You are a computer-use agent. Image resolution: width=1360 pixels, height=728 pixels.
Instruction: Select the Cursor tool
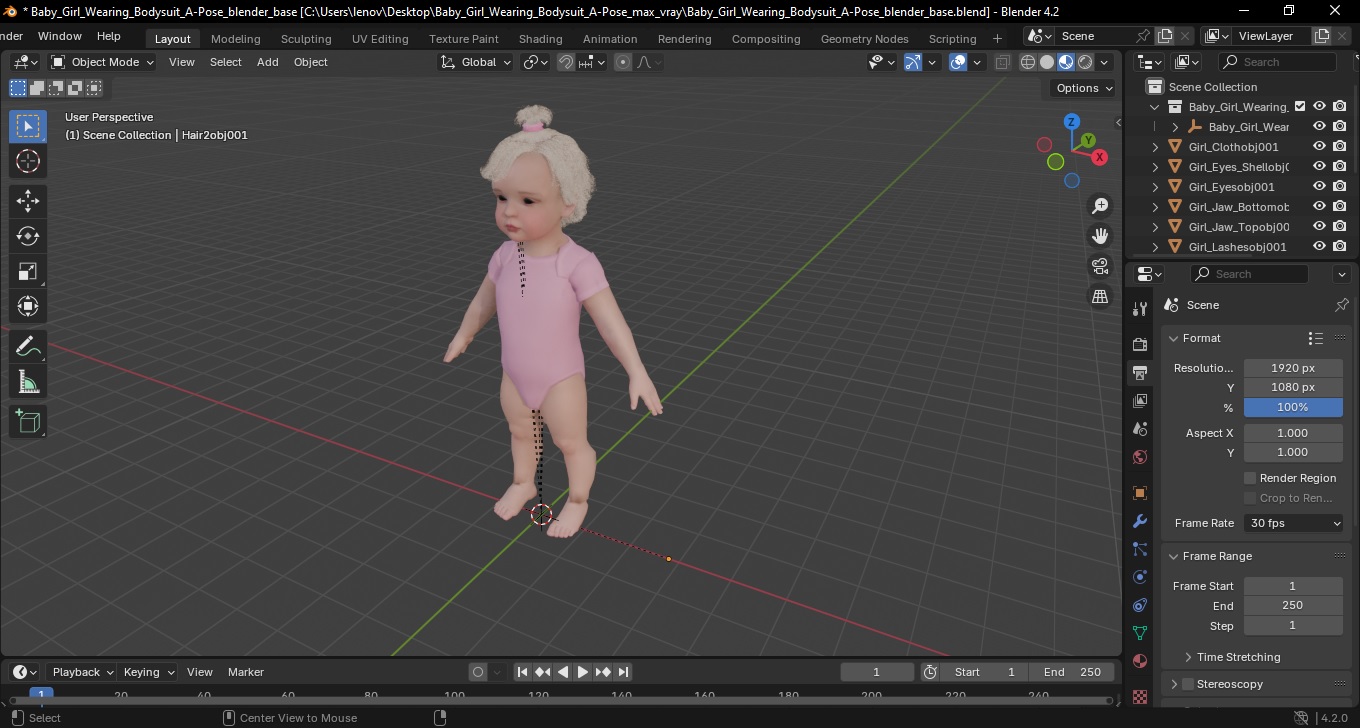(28, 161)
